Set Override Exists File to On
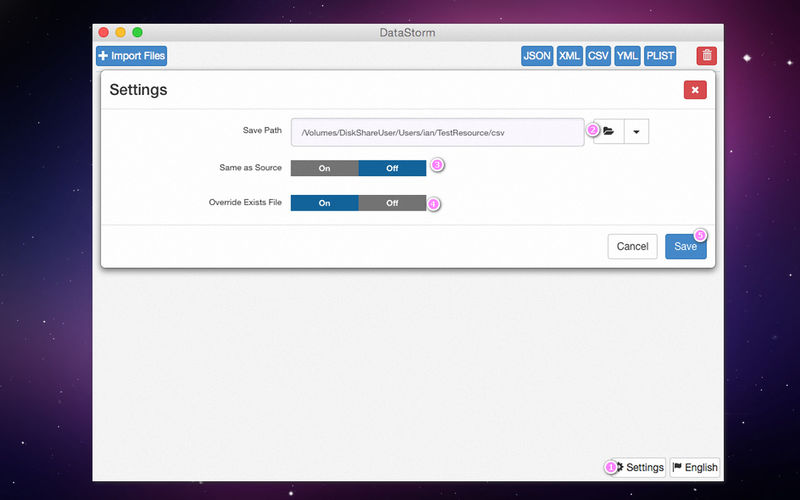Viewport: 800px width, 500px height. click(x=324, y=203)
